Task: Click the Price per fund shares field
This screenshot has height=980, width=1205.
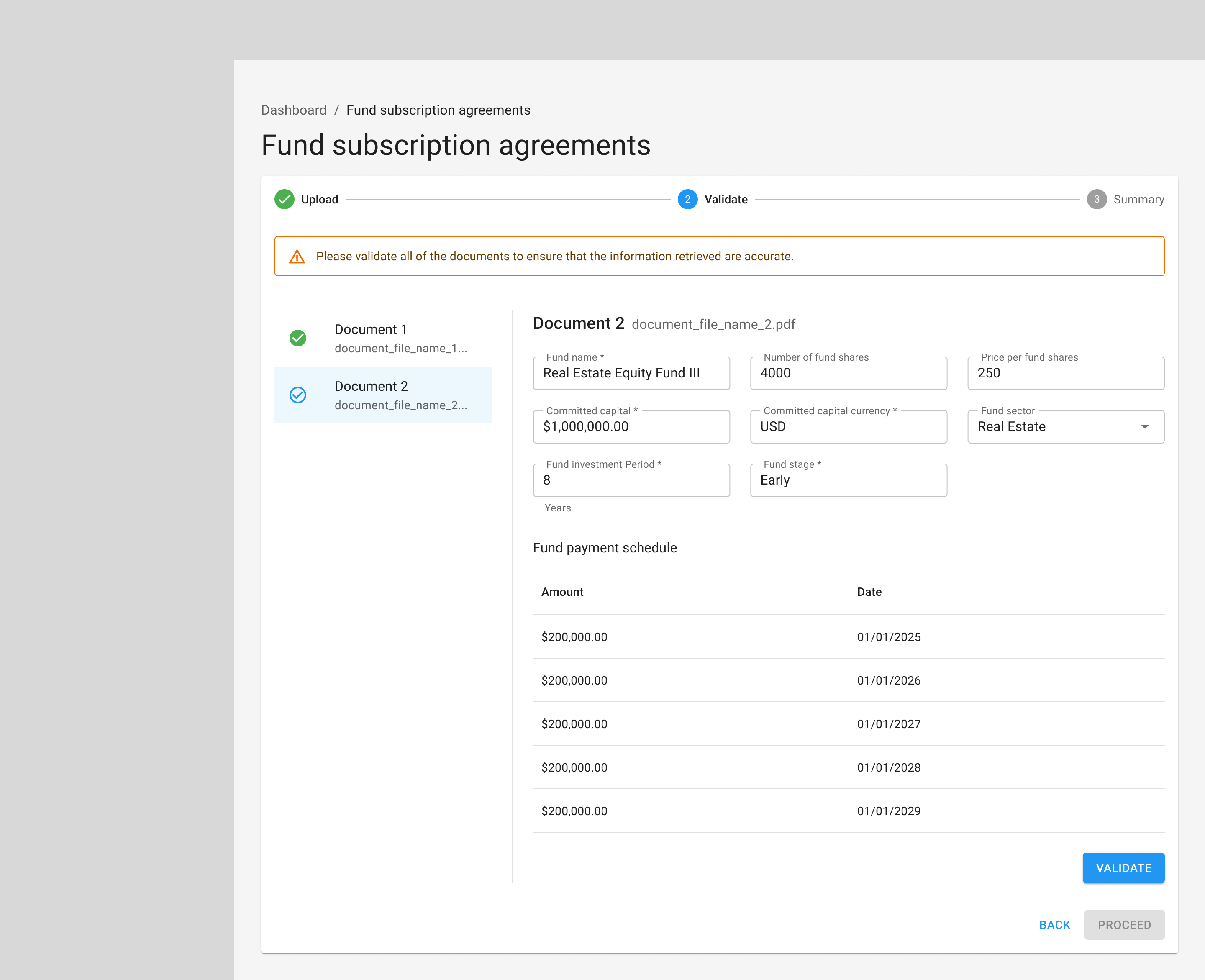Action: [1066, 373]
